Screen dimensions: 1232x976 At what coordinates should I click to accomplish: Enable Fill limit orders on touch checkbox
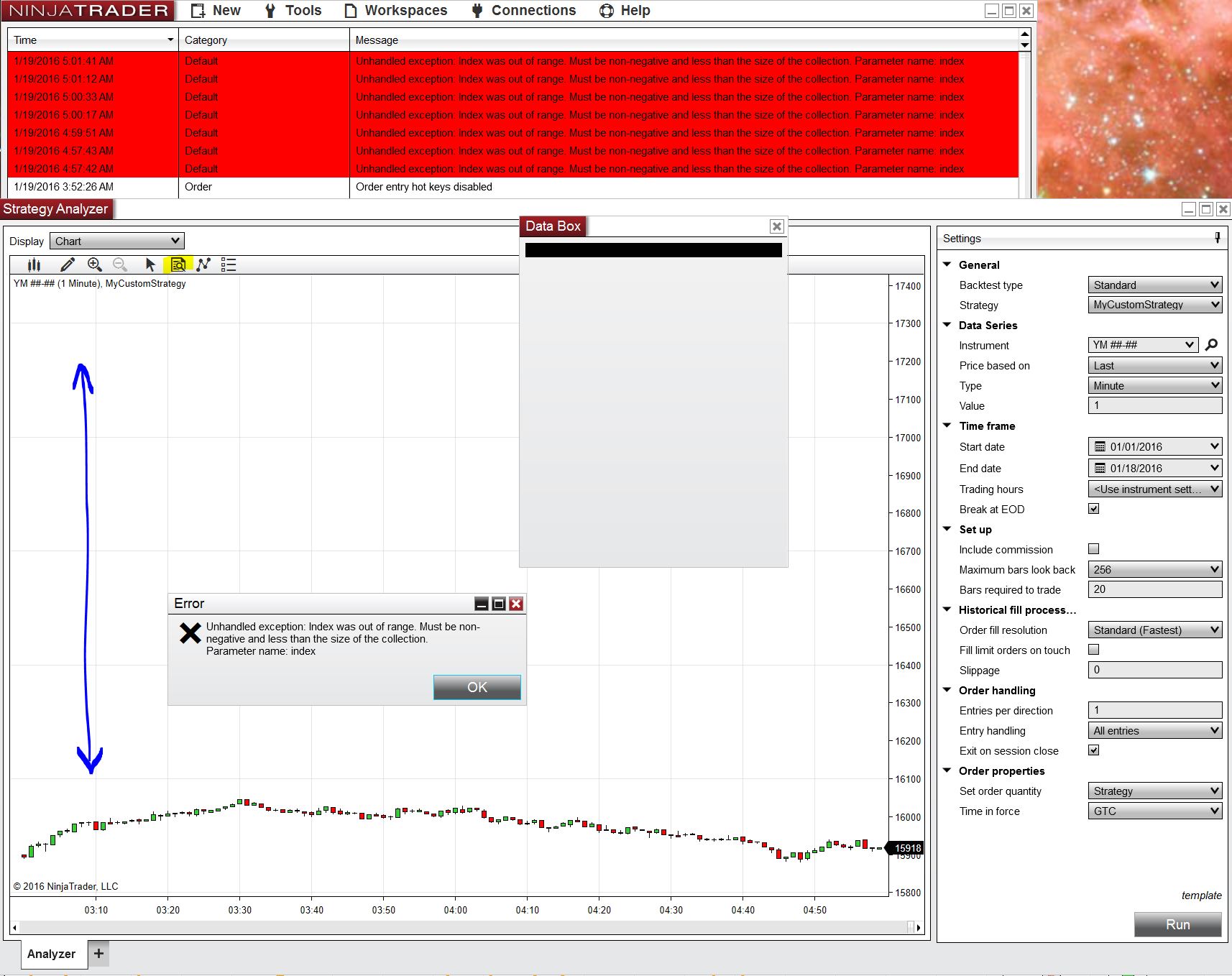tap(1094, 650)
